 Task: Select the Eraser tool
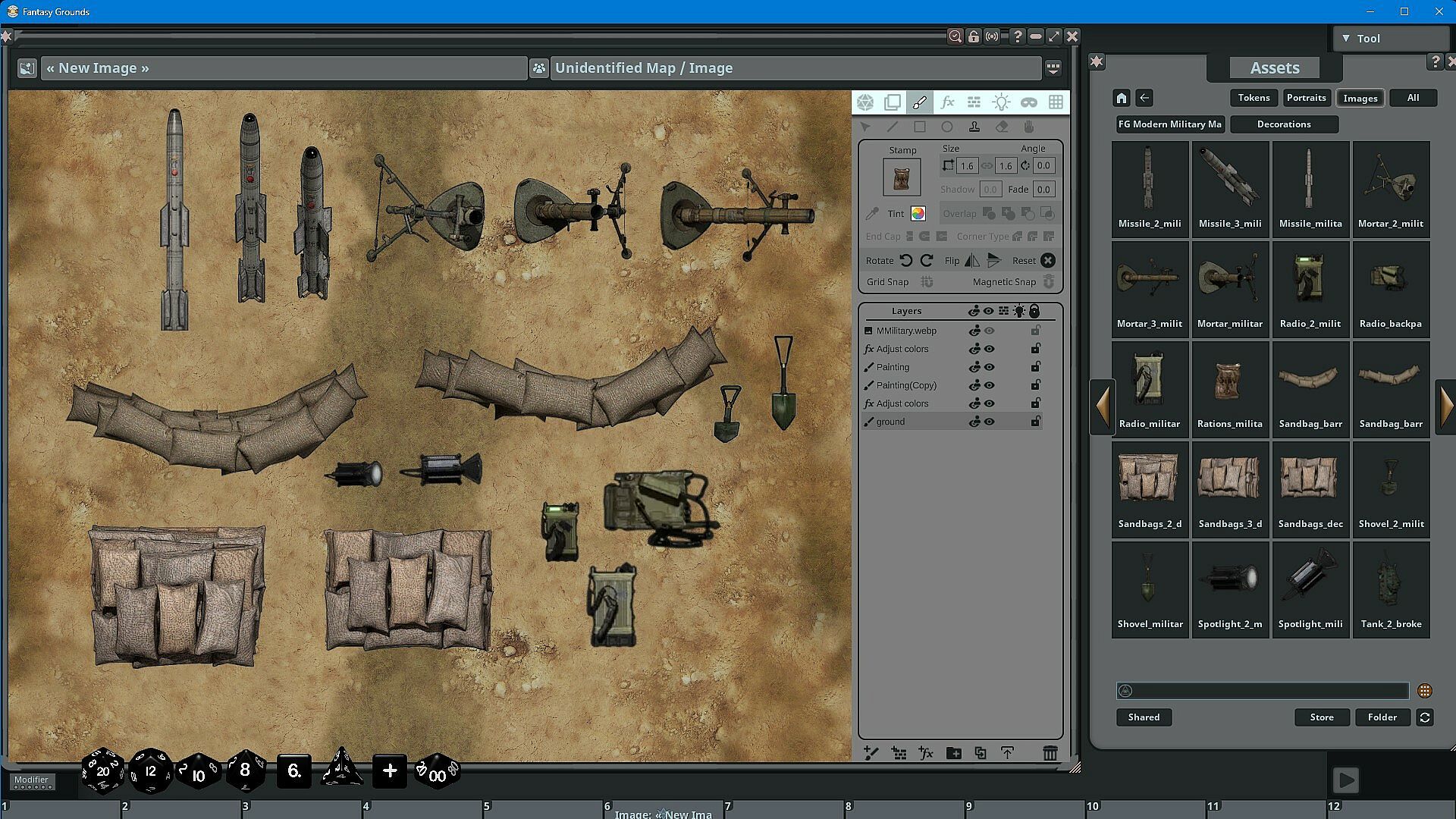coord(1002,127)
